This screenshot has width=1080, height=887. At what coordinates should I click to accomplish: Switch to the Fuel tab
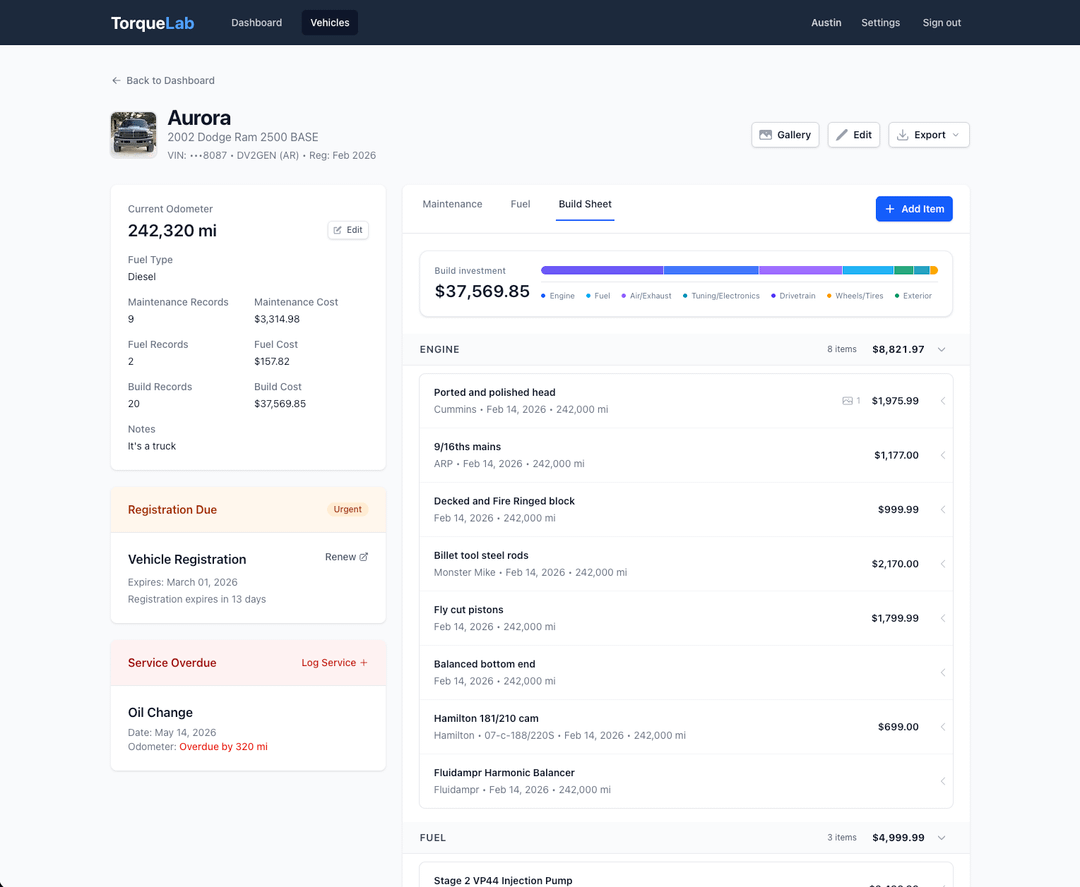tap(520, 204)
